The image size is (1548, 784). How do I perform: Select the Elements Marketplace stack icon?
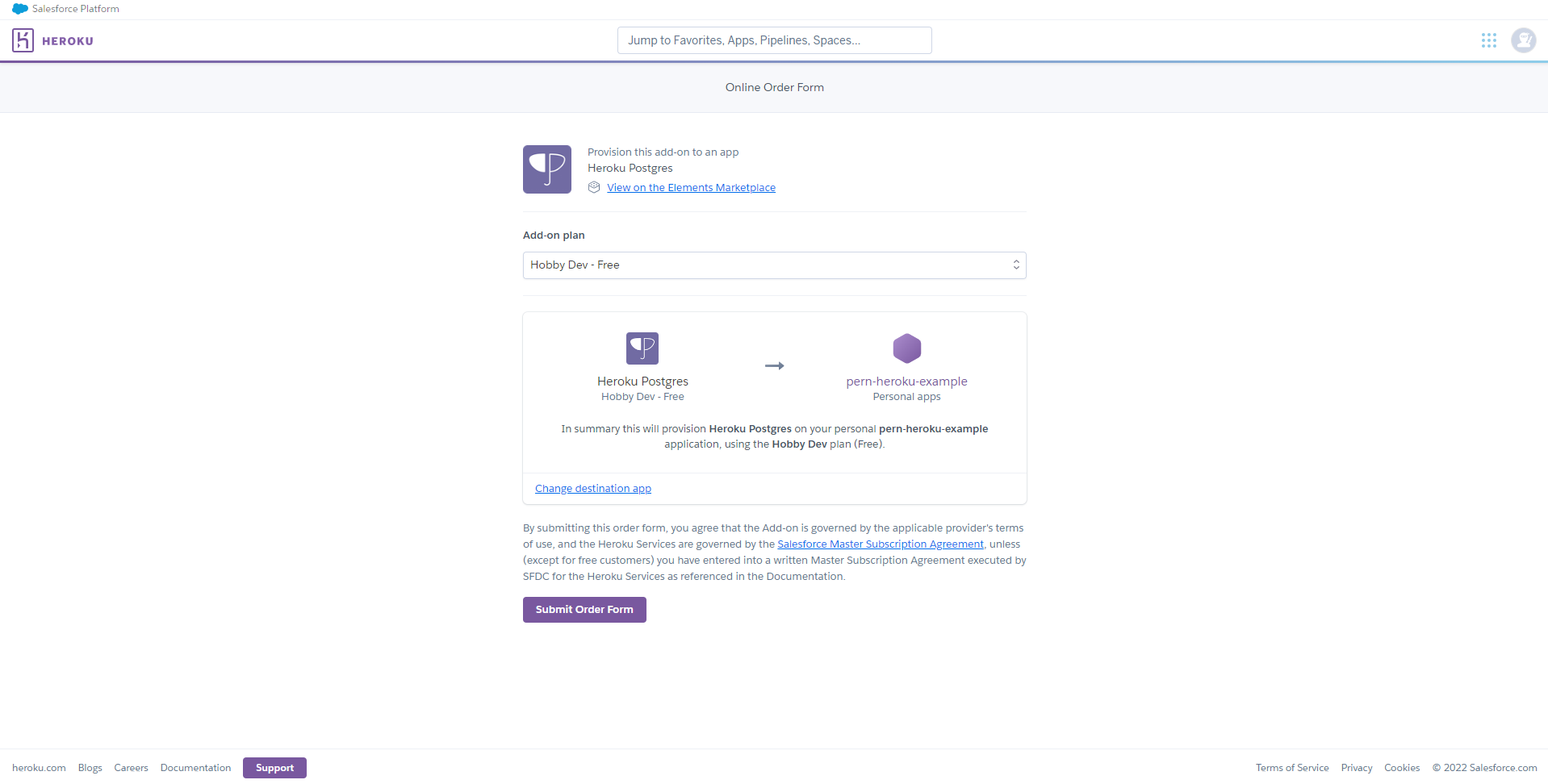click(594, 187)
